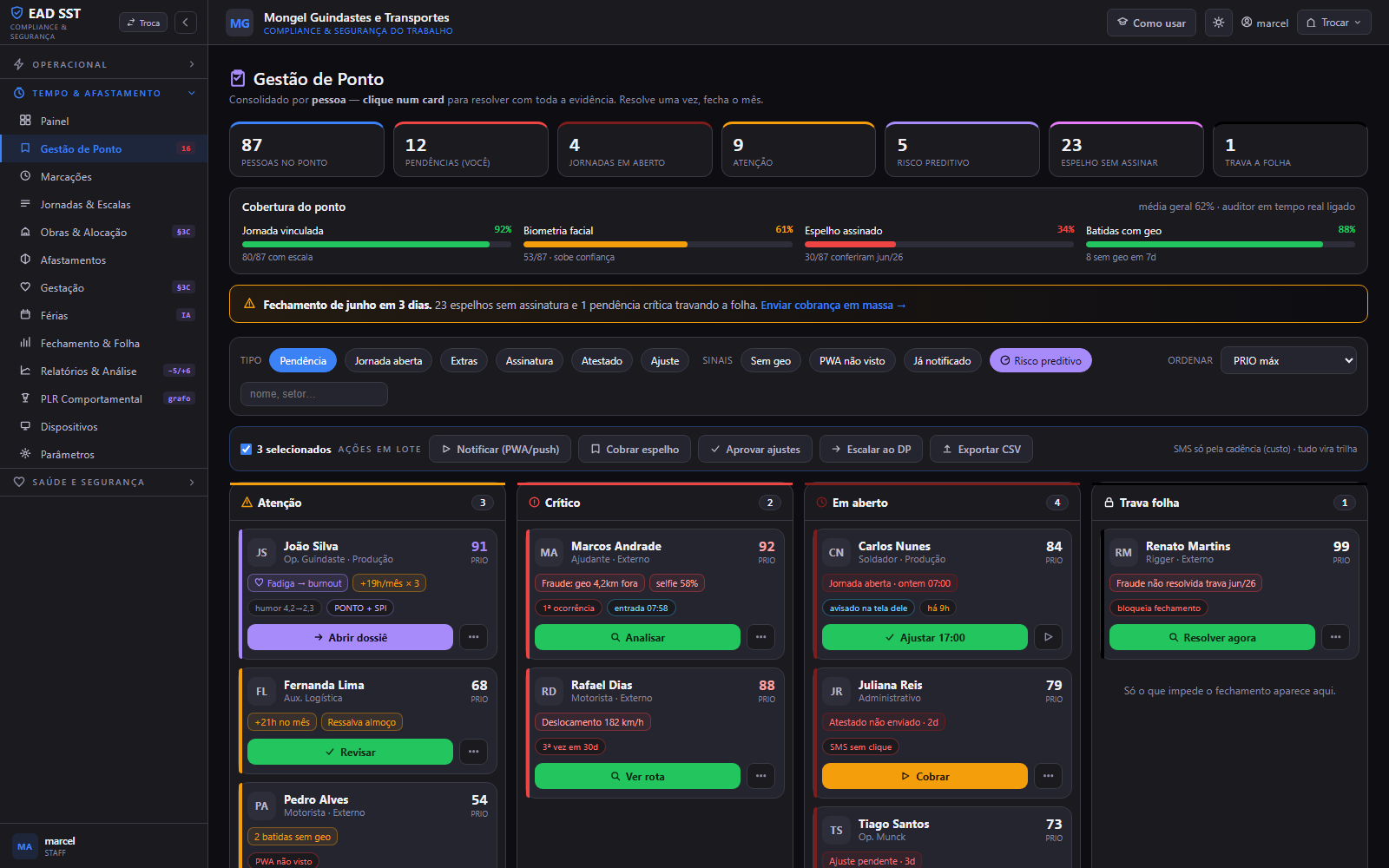1389x868 pixels.
Task: Toggle the Risco preditivo filter chip
Action: click(1041, 360)
